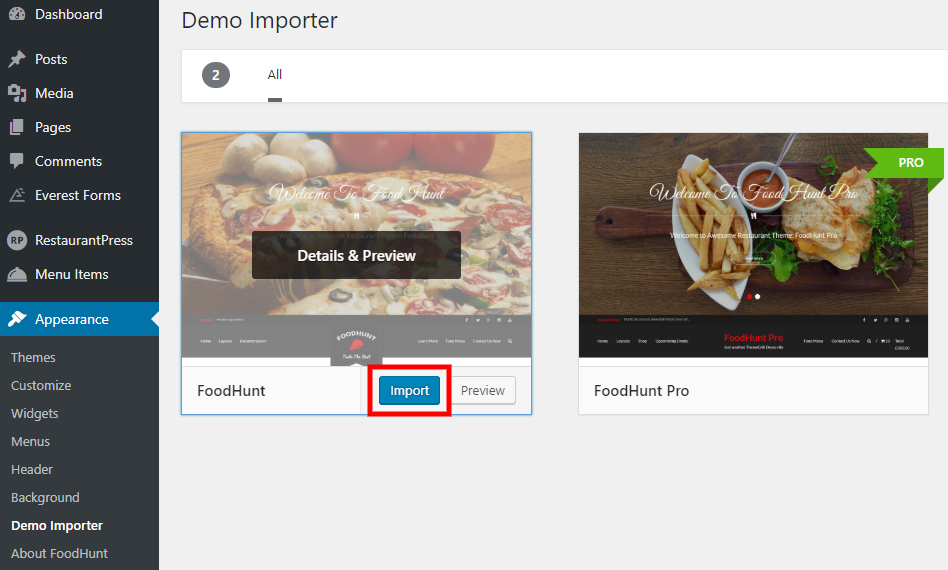
Task: Click the FoodHunt demo name
Action: pyautogui.click(x=231, y=390)
